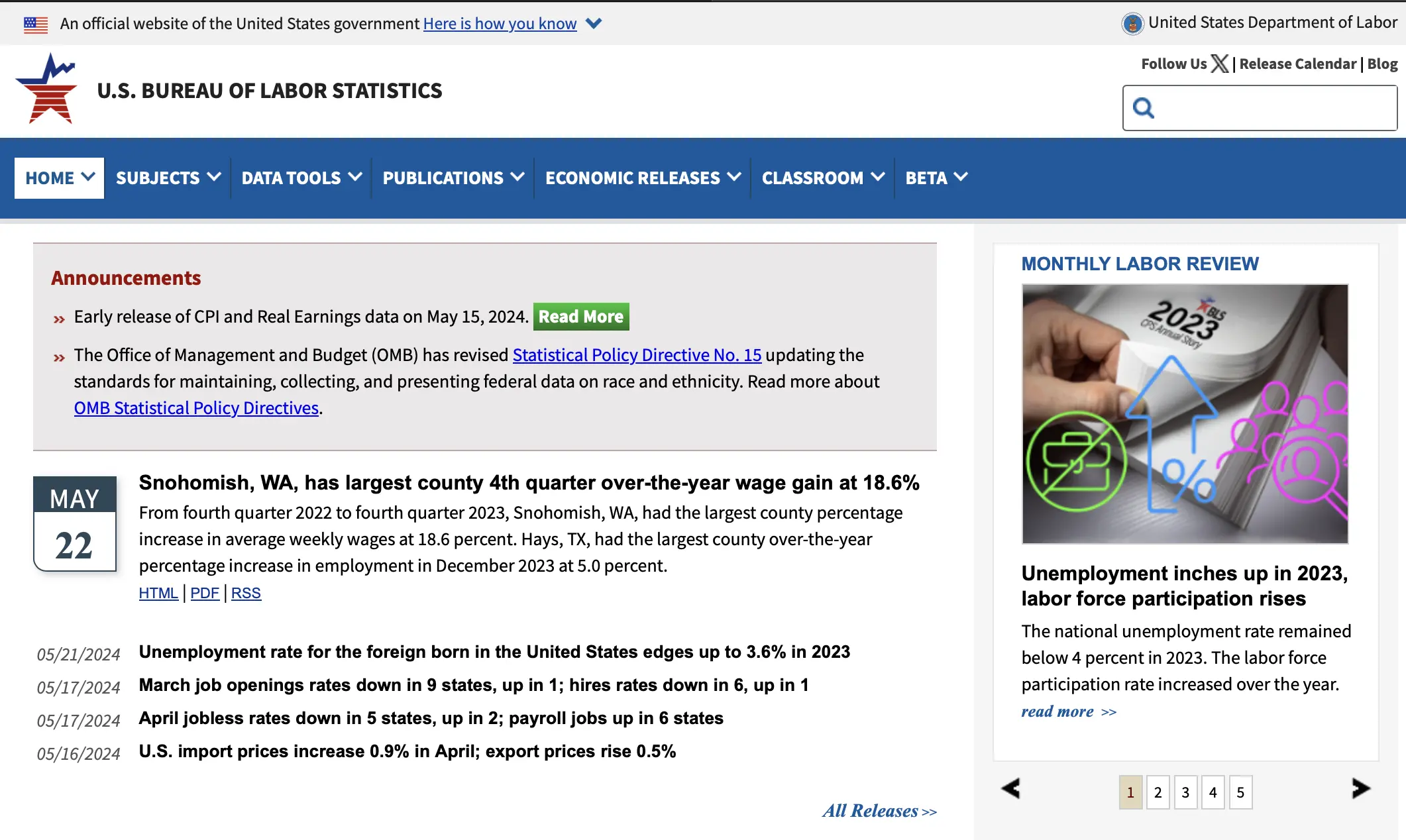
Task: Open 'Unemployment inches up in 2023' article title
Action: 1185,586
